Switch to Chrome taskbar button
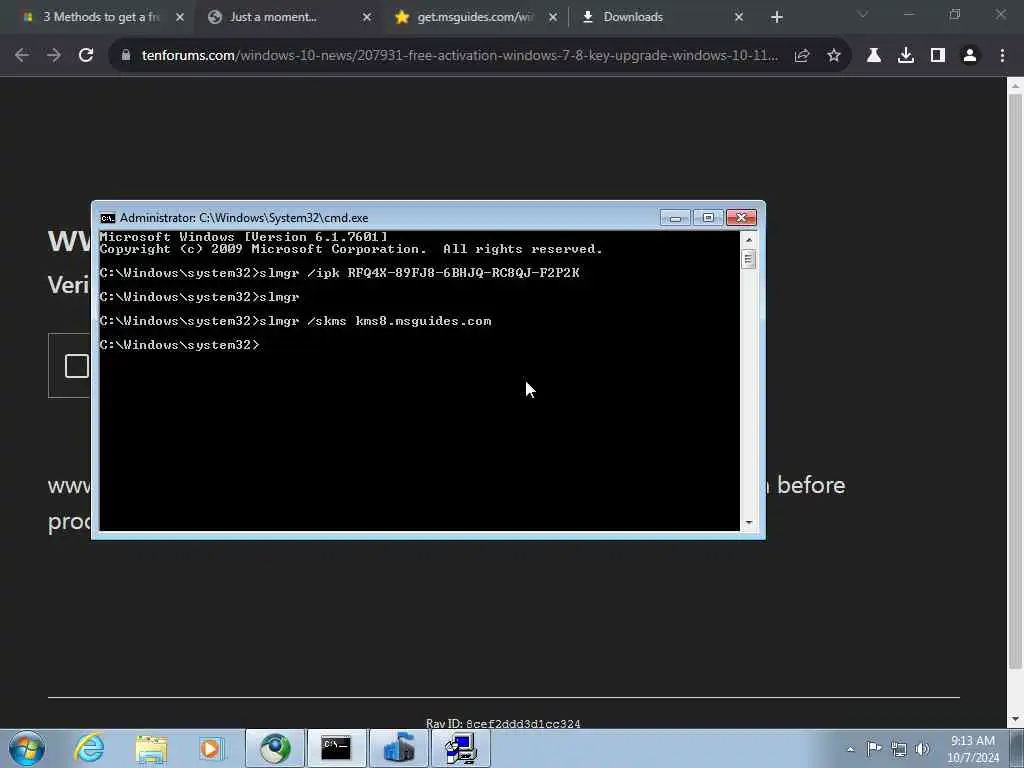Viewport: 1024px width, 768px height. [x=275, y=748]
